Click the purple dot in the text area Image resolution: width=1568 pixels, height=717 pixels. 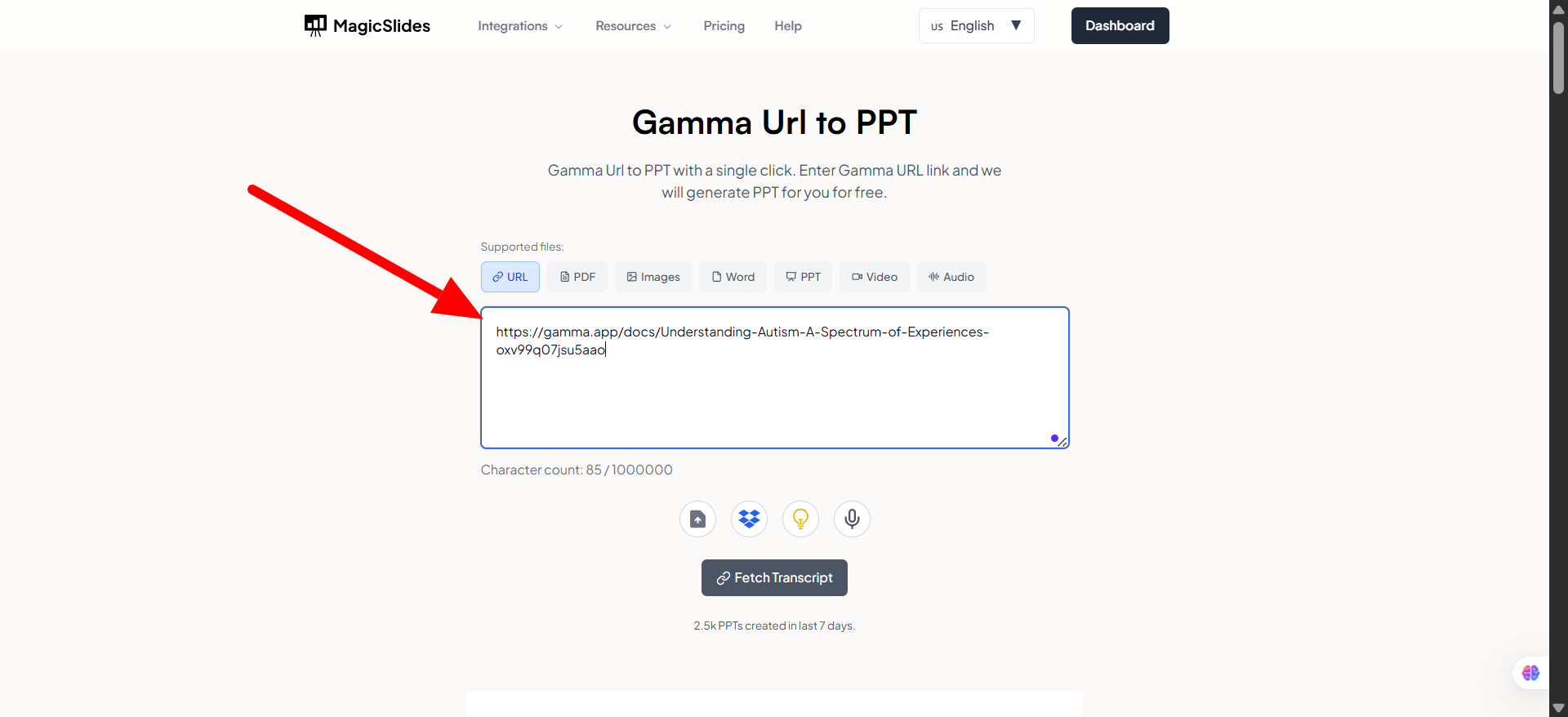[1054, 439]
